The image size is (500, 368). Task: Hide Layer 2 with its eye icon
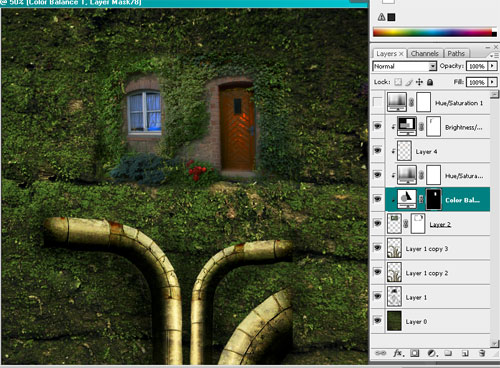(x=377, y=223)
